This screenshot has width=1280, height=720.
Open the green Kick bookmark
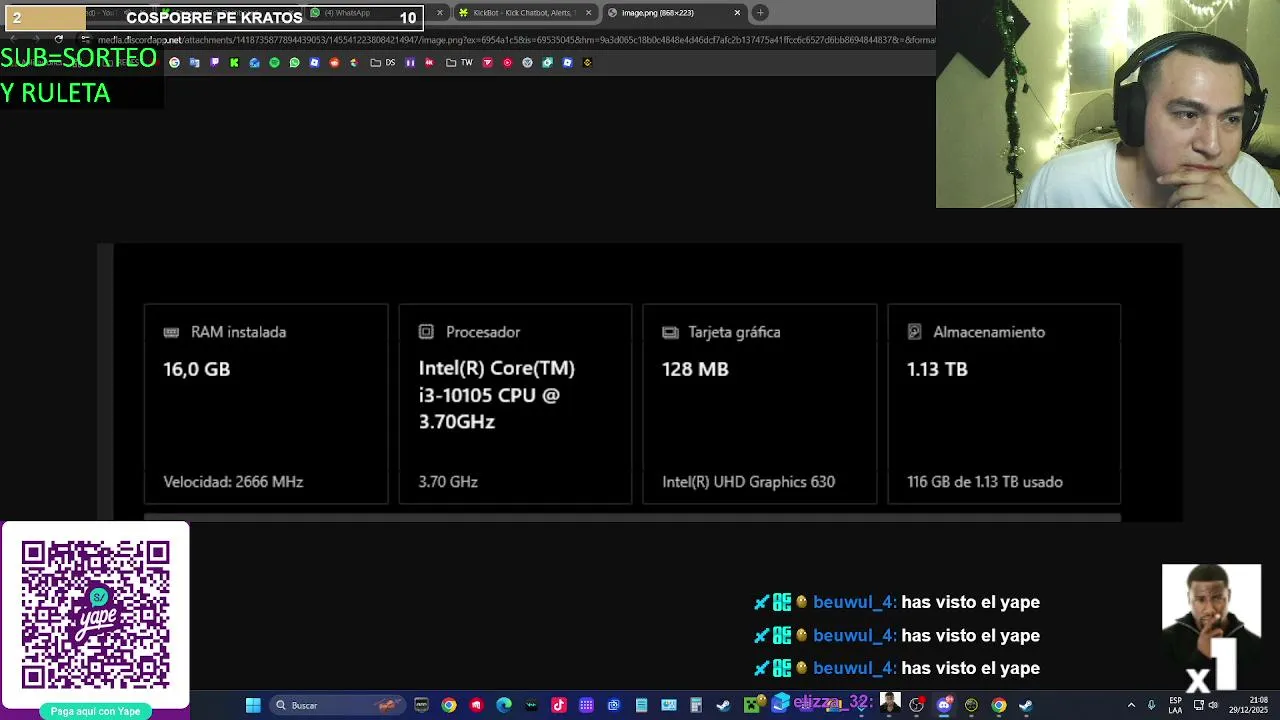[x=234, y=62]
